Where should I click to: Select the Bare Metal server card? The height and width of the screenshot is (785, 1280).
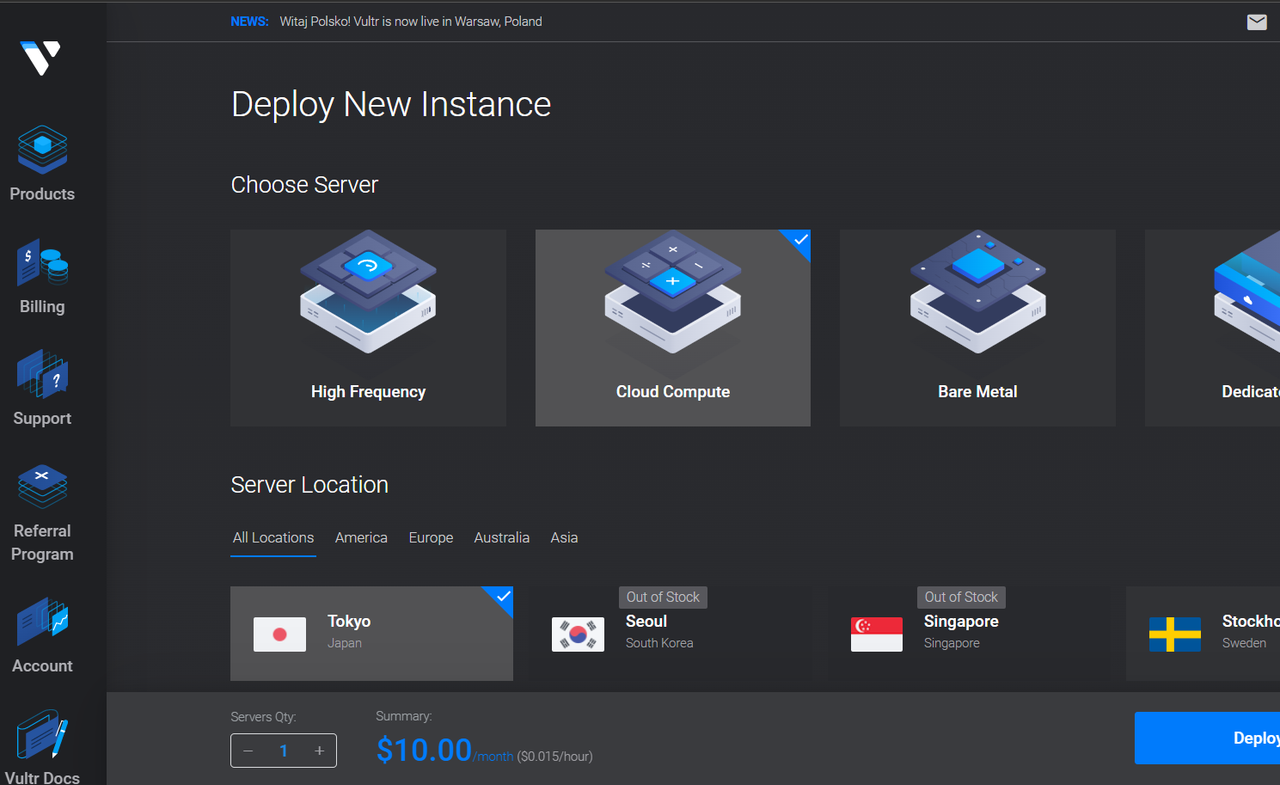coord(977,328)
